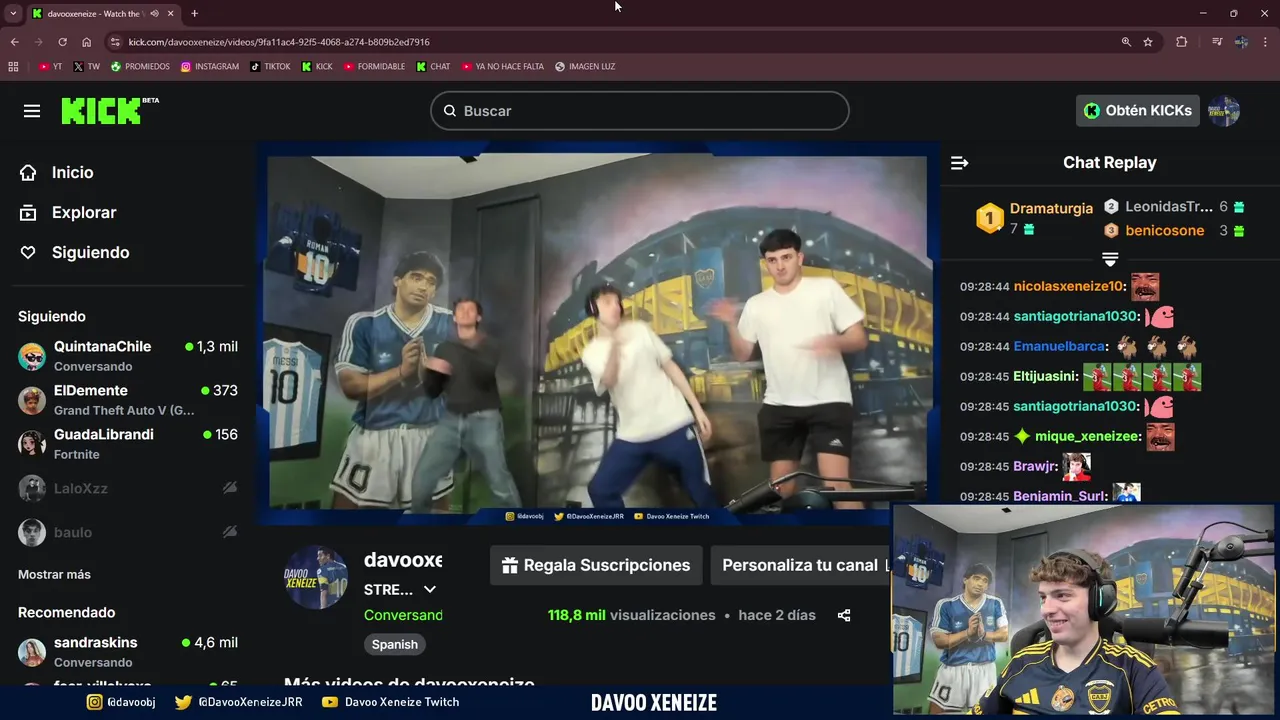Click the mique_xeneizee username in chat
Screen dimensions: 1280x720
pos(1088,436)
